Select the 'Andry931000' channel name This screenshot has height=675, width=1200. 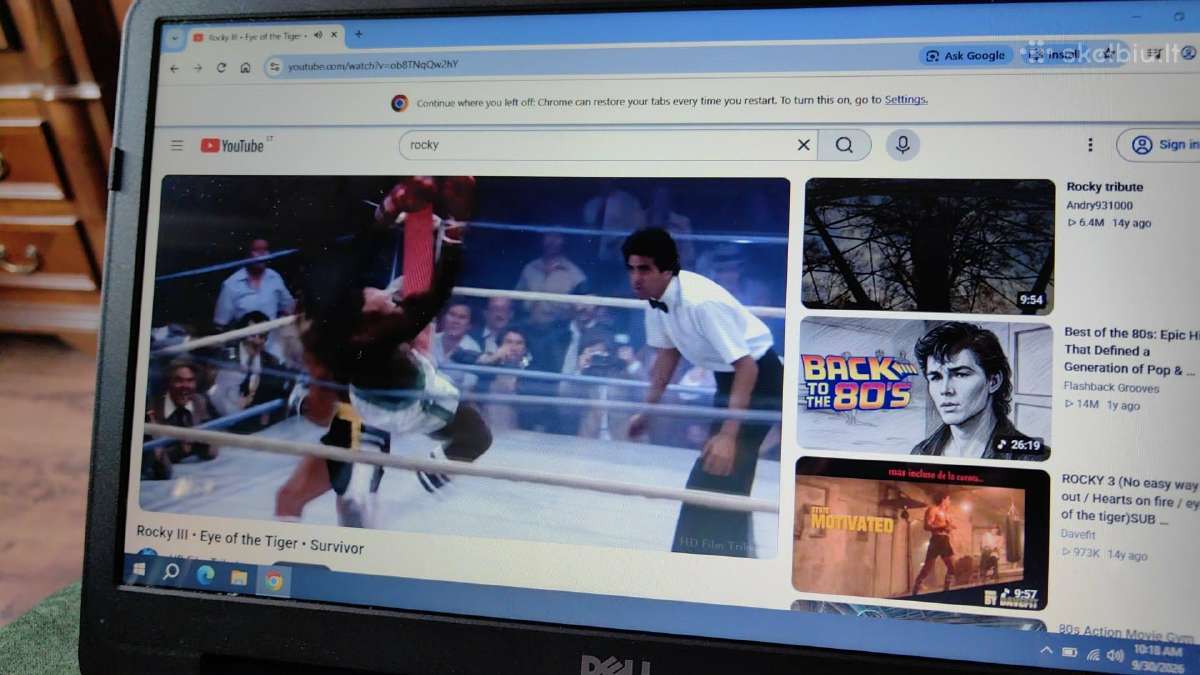pos(1100,205)
